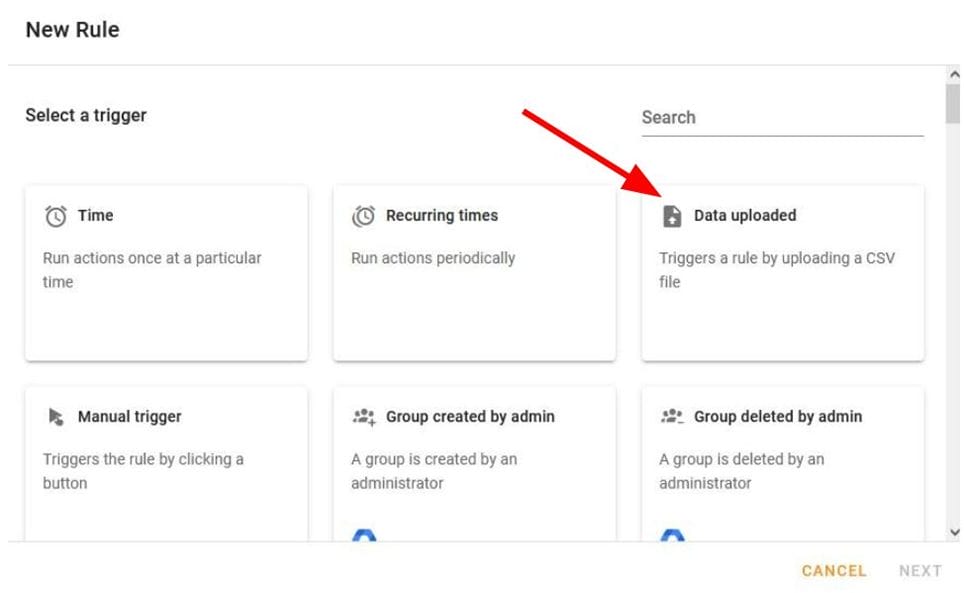The height and width of the screenshot is (593, 964).
Task: Click the cursor icon on Manual trigger card
Action: 57,416
